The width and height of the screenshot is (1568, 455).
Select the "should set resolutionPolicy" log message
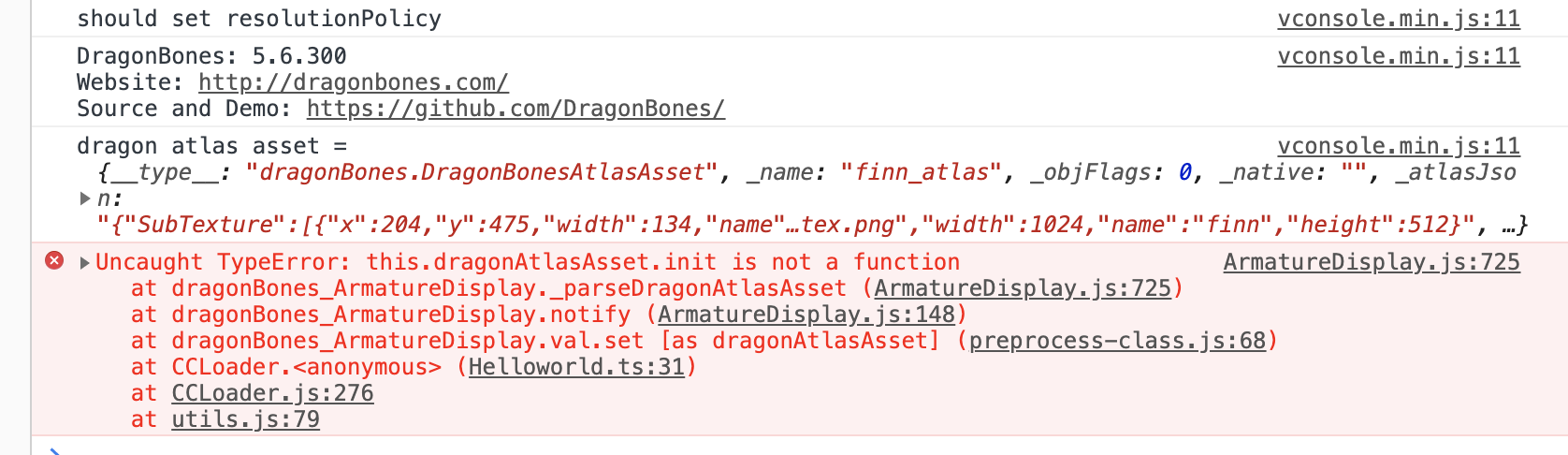tap(258, 19)
